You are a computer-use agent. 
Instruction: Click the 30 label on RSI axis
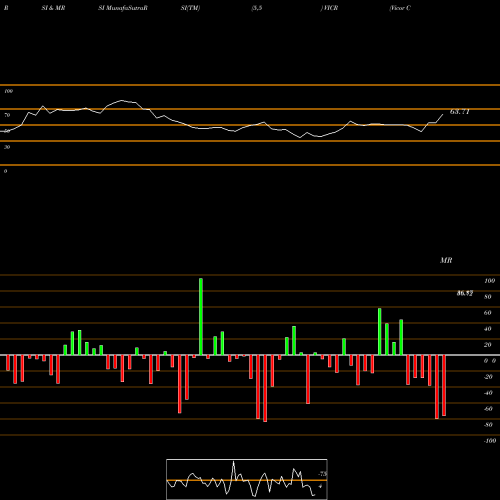pos(7,147)
